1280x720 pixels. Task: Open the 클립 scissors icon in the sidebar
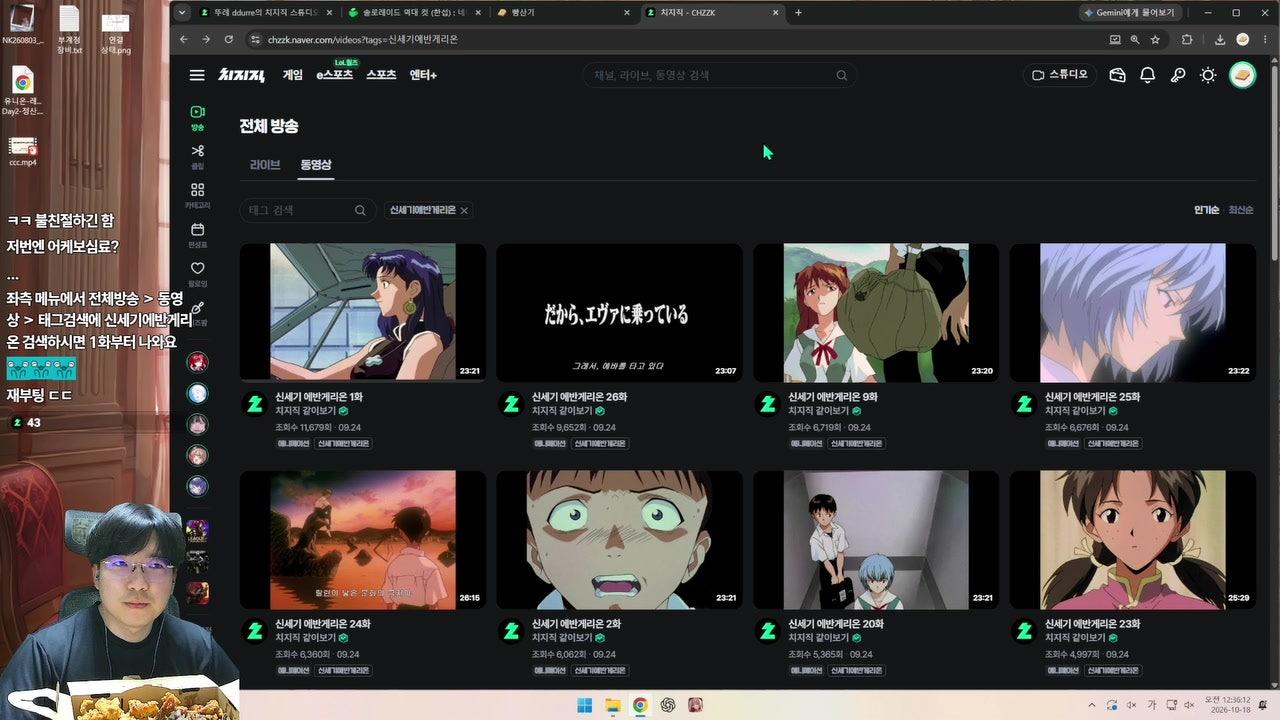(x=198, y=156)
